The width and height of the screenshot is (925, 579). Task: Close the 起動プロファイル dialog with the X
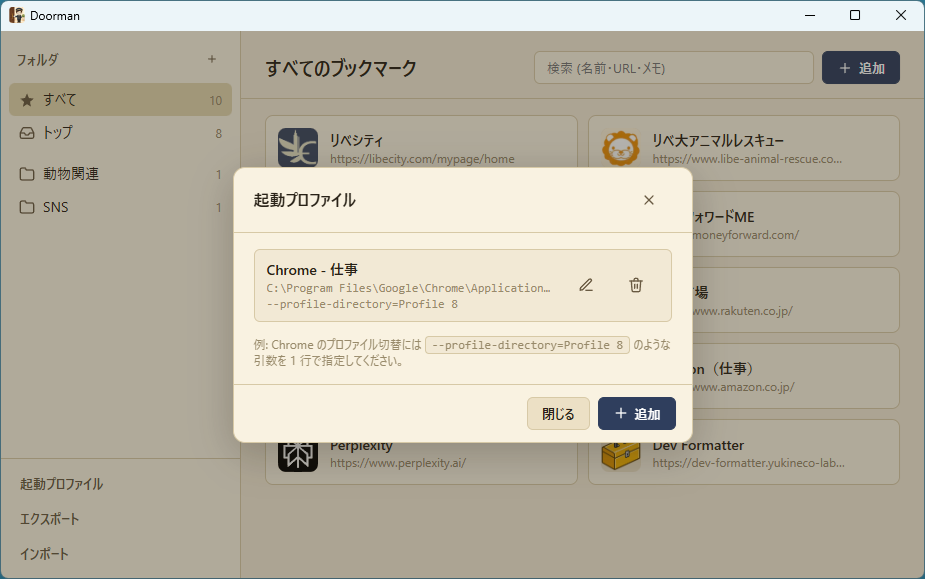pyautogui.click(x=648, y=200)
